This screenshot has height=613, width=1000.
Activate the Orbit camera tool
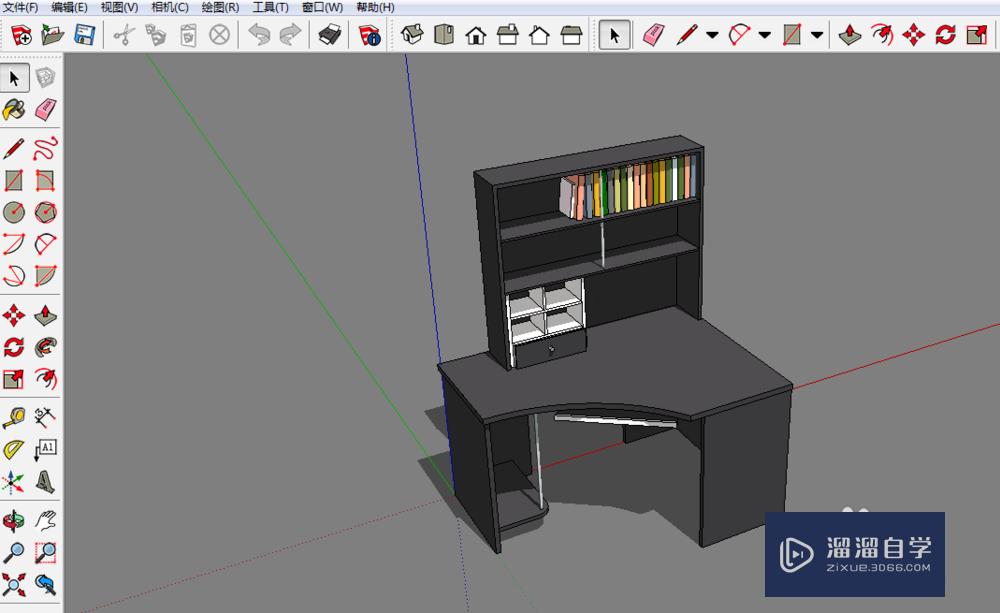[14, 520]
